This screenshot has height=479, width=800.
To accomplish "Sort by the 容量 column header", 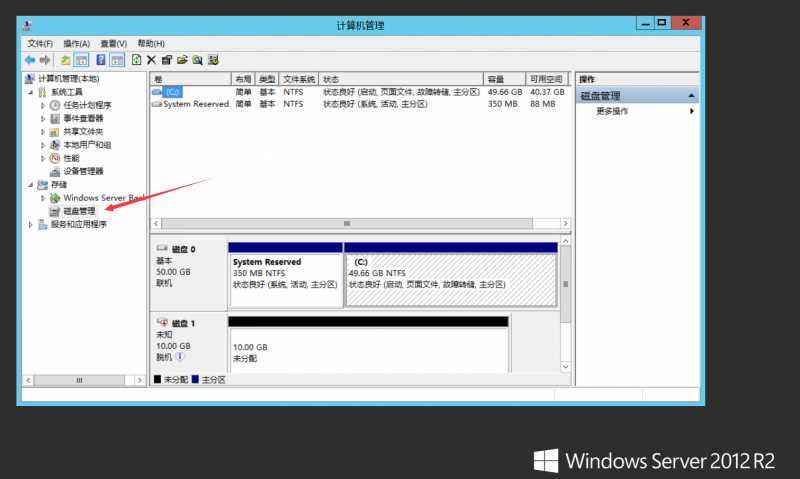I will [x=504, y=79].
